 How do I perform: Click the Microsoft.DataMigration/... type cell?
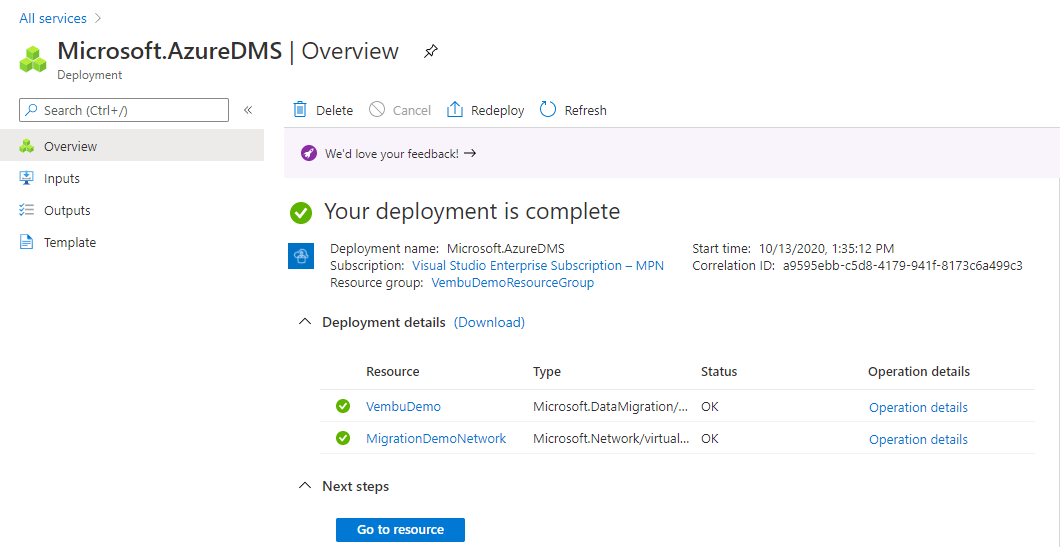point(611,406)
